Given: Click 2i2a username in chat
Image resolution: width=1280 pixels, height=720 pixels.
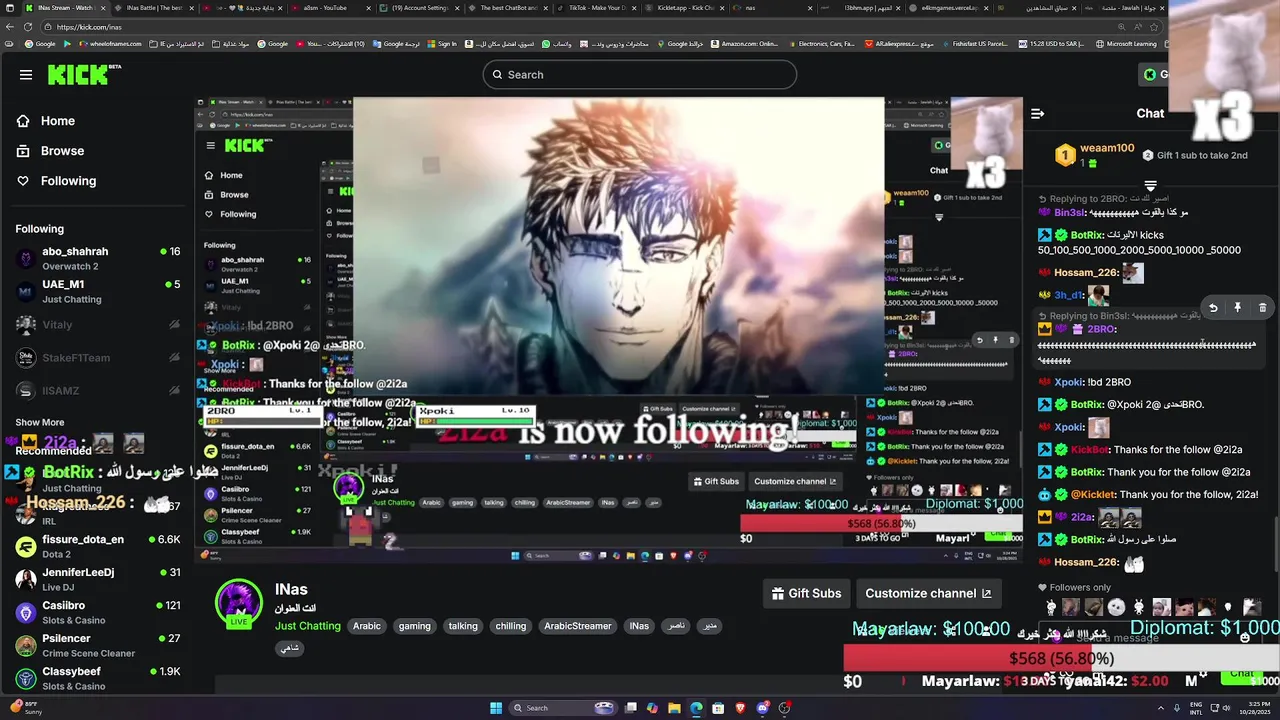Looking at the screenshot, I should (x=1082, y=517).
